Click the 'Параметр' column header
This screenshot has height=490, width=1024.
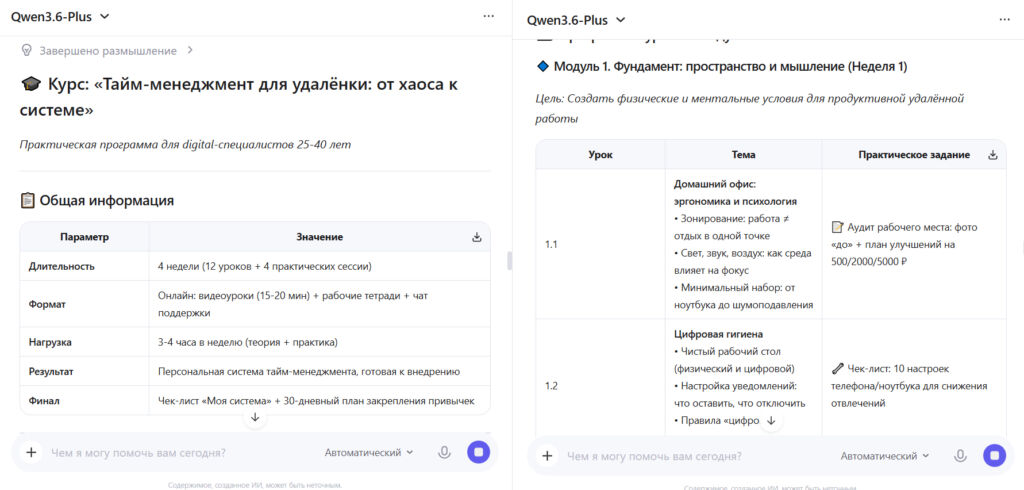coord(84,237)
